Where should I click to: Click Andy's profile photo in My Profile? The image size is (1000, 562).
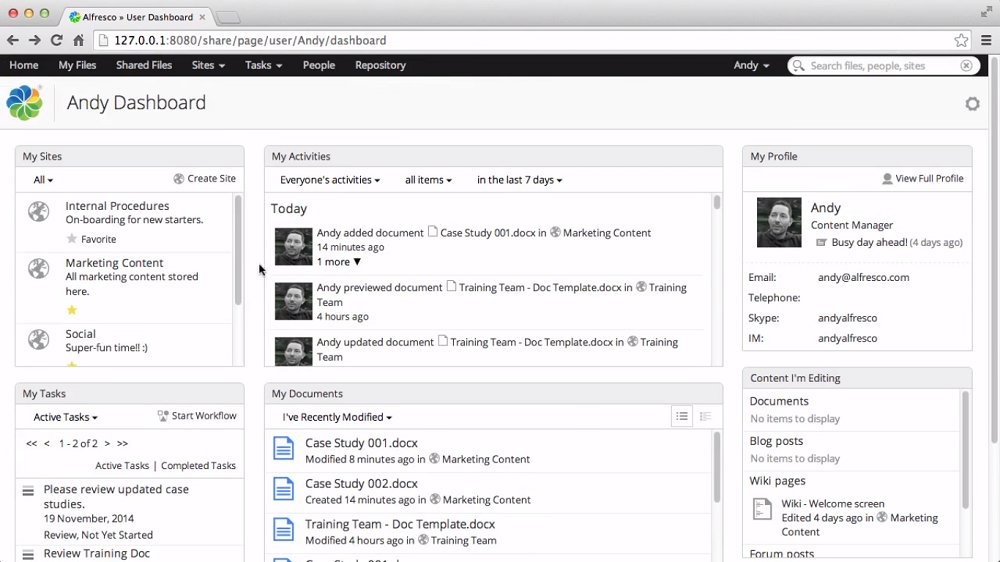pos(779,222)
